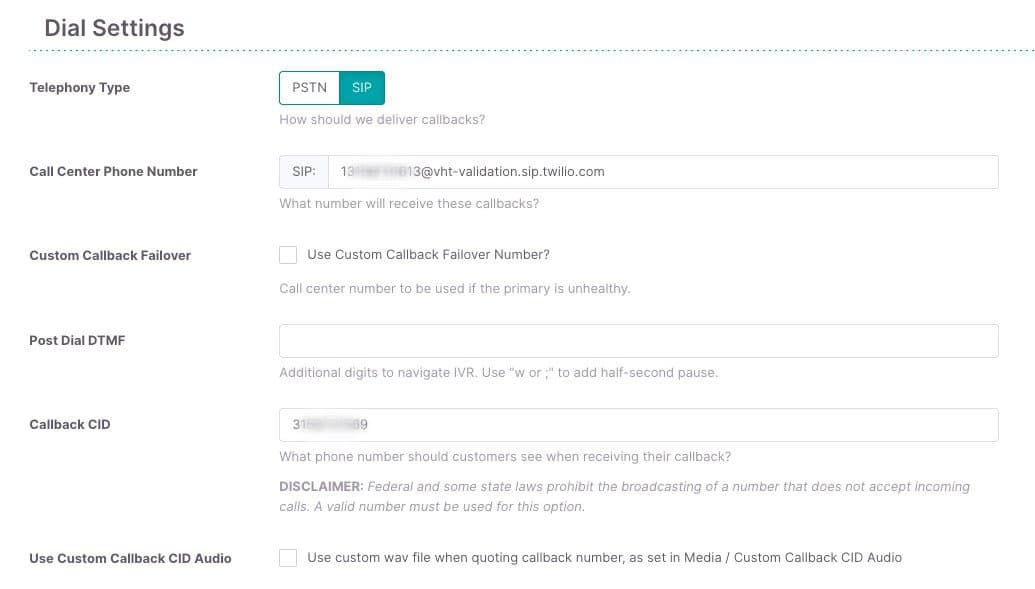Click the Post Dial DTMF label
The height and width of the screenshot is (589, 1035).
click(77, 340)
